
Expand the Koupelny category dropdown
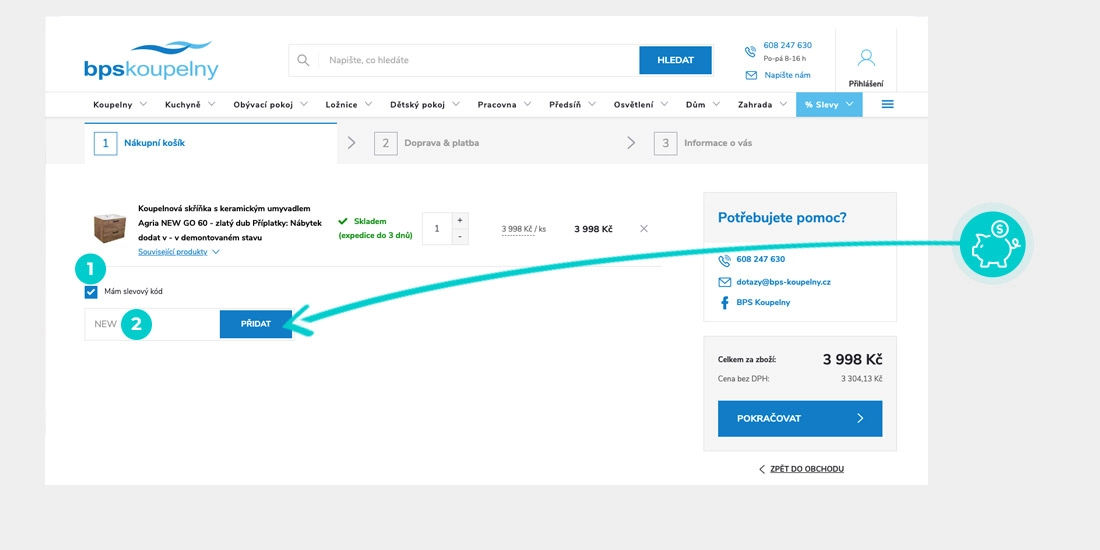(120, 104)
